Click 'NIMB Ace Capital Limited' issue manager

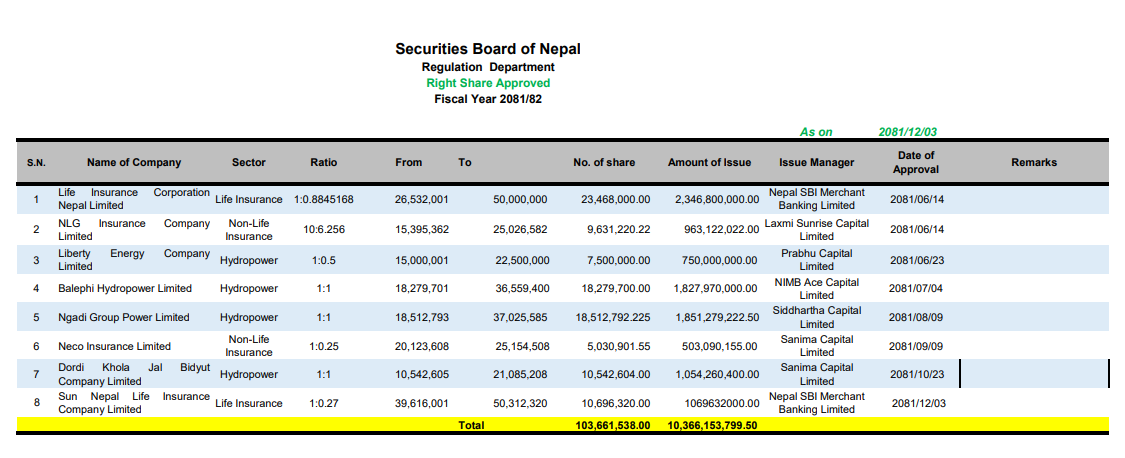coord(816,289)
